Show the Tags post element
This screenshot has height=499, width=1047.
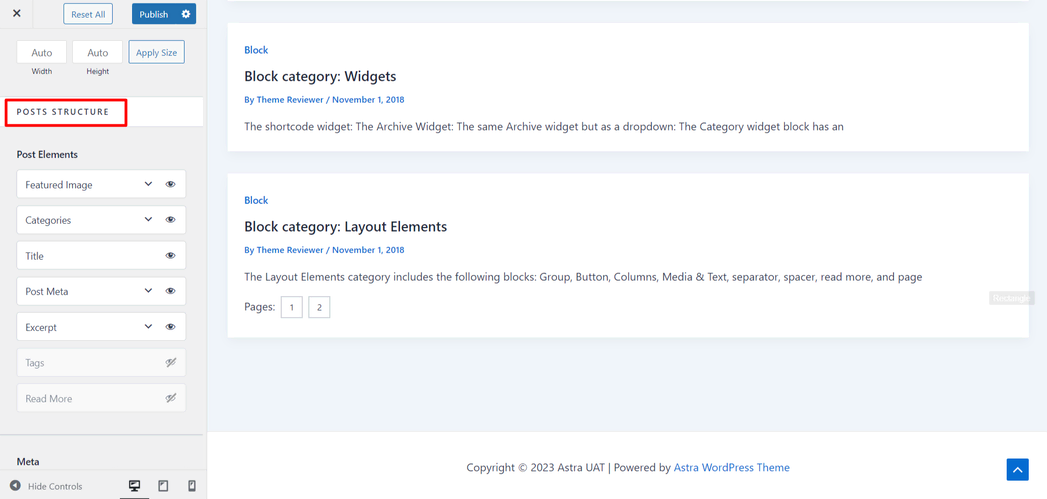[x=171, y=363]
